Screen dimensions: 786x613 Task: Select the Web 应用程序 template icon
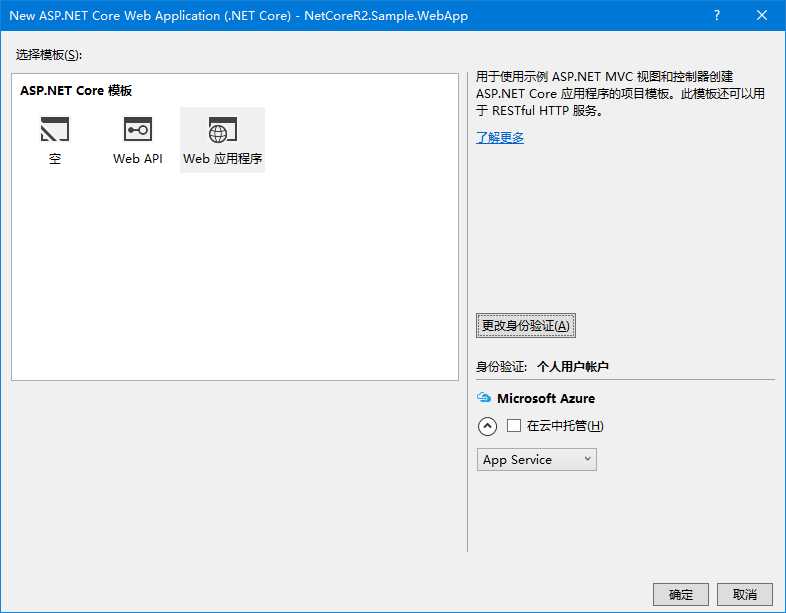[x=223, y=130]
